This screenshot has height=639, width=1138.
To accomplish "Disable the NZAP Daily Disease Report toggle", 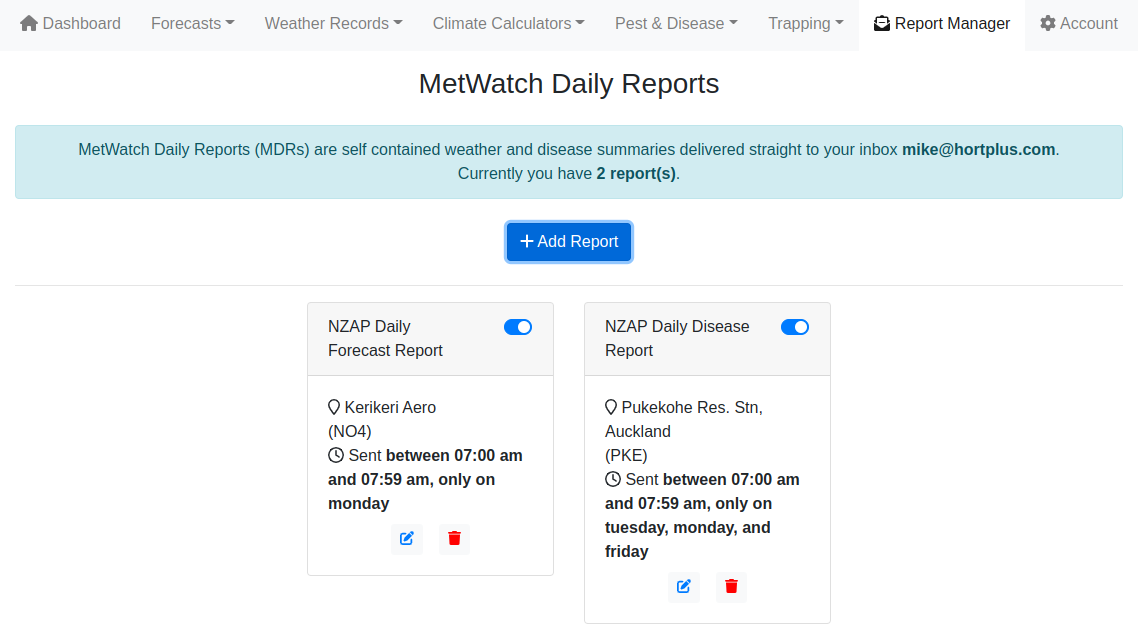I will pyautogui.click(x=795, y=327).
